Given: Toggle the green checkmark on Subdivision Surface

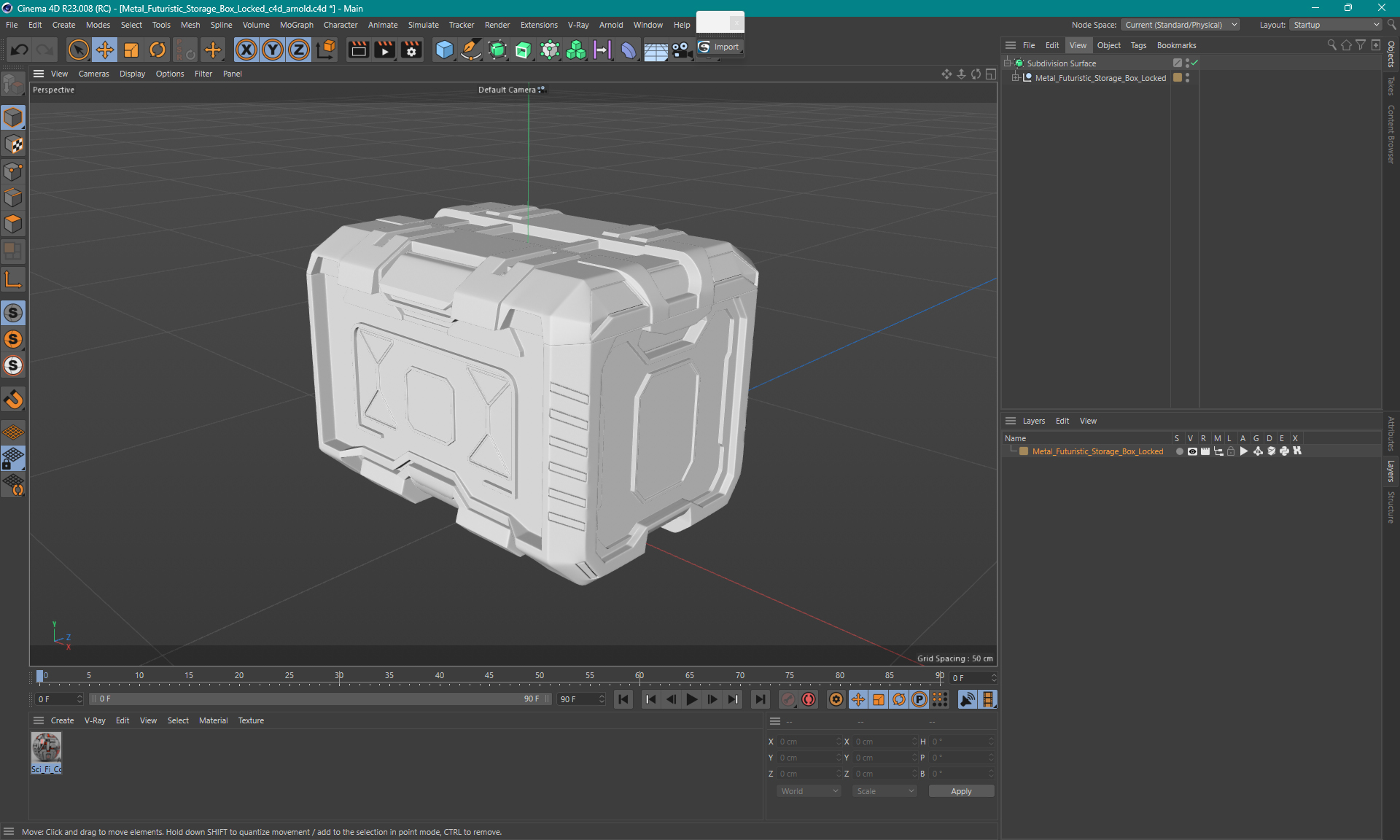Looking at the screenshot, I should click(1192, 62).
